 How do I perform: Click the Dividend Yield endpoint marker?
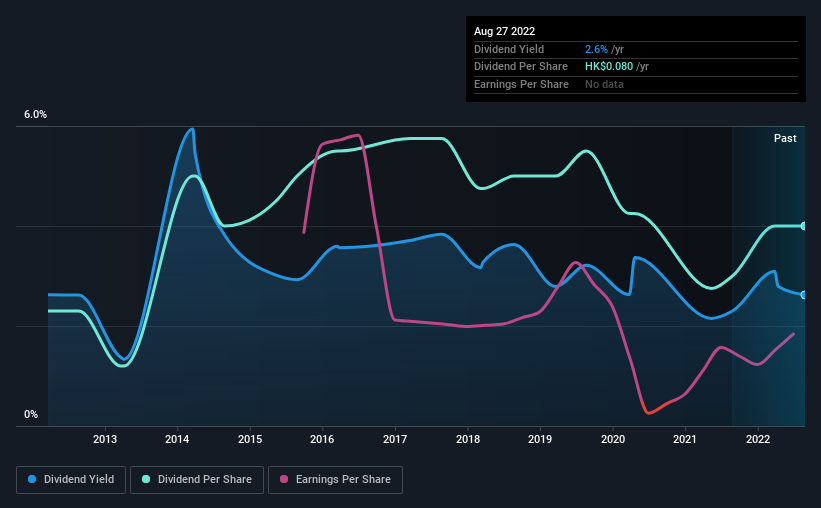803,295
